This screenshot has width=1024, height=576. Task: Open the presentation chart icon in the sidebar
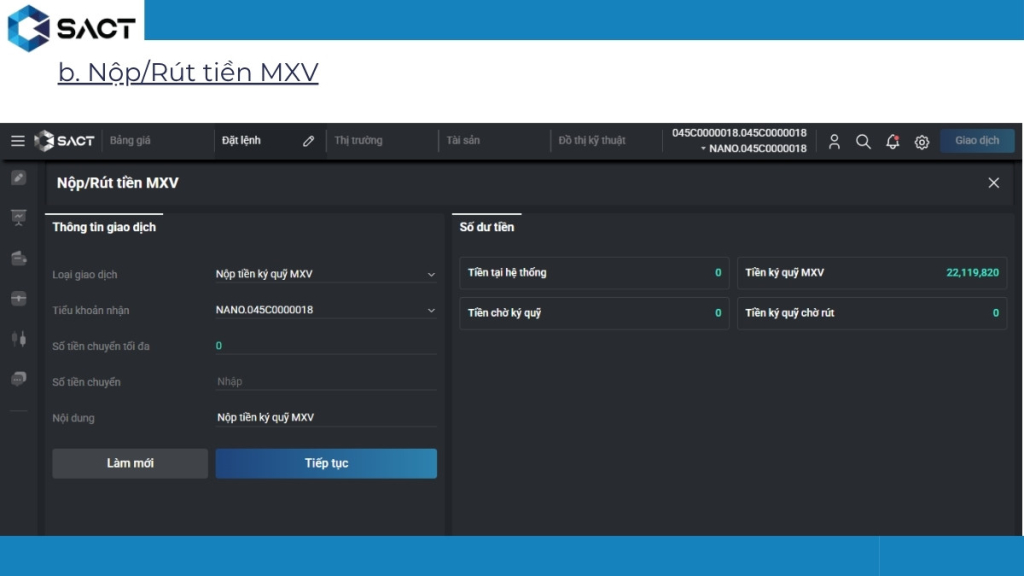[x=18, y=217]
